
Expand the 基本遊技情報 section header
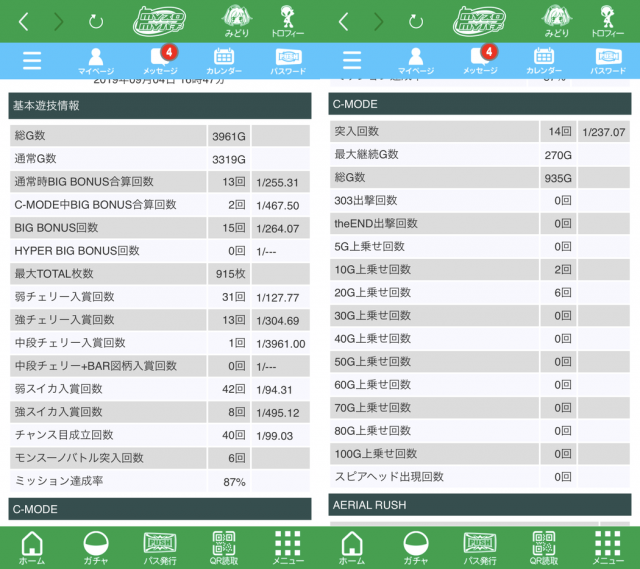coord(160,105)
